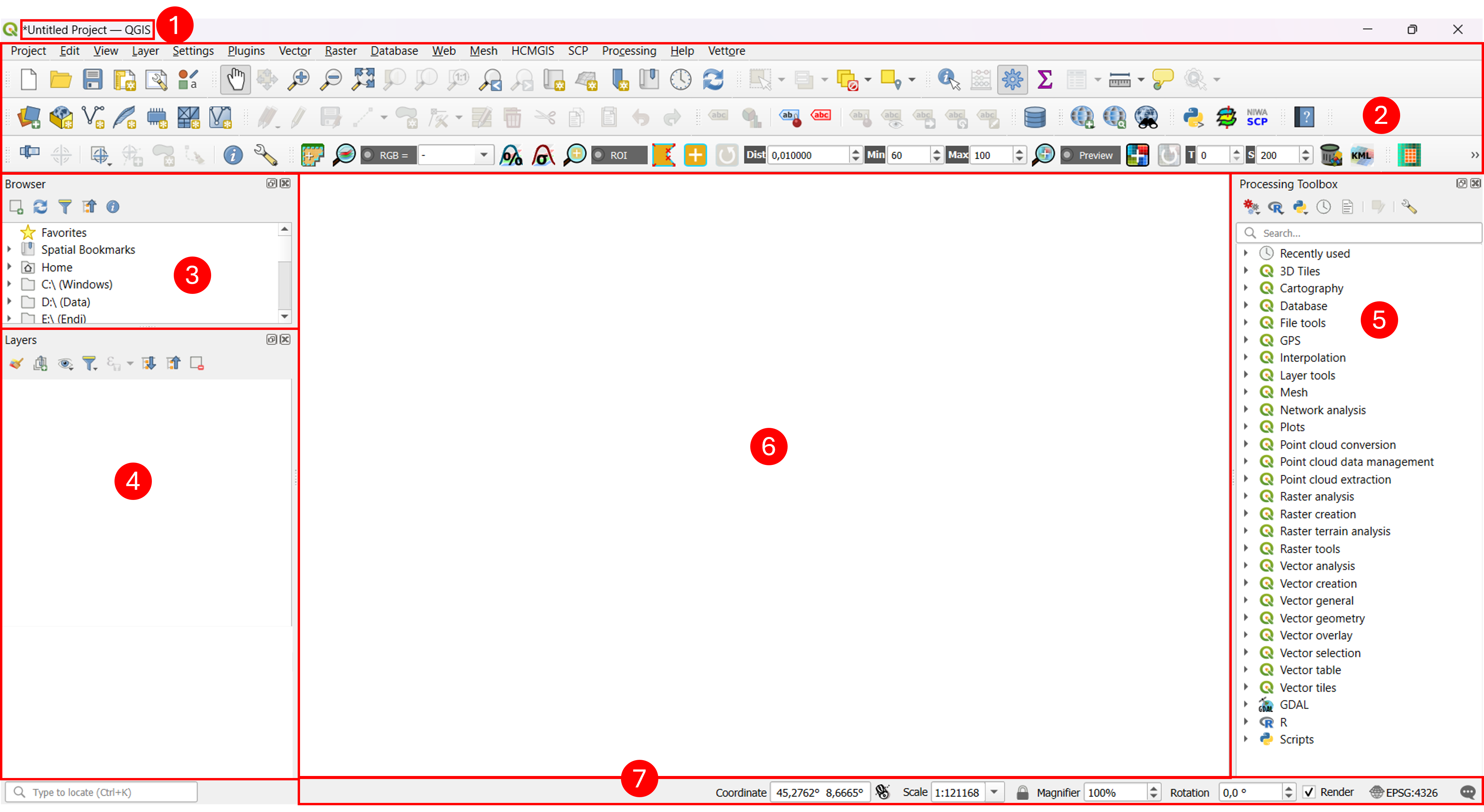1484x812 pixels.
Task: Expand the Raster analysis toolbox group
Action: 1246,497
